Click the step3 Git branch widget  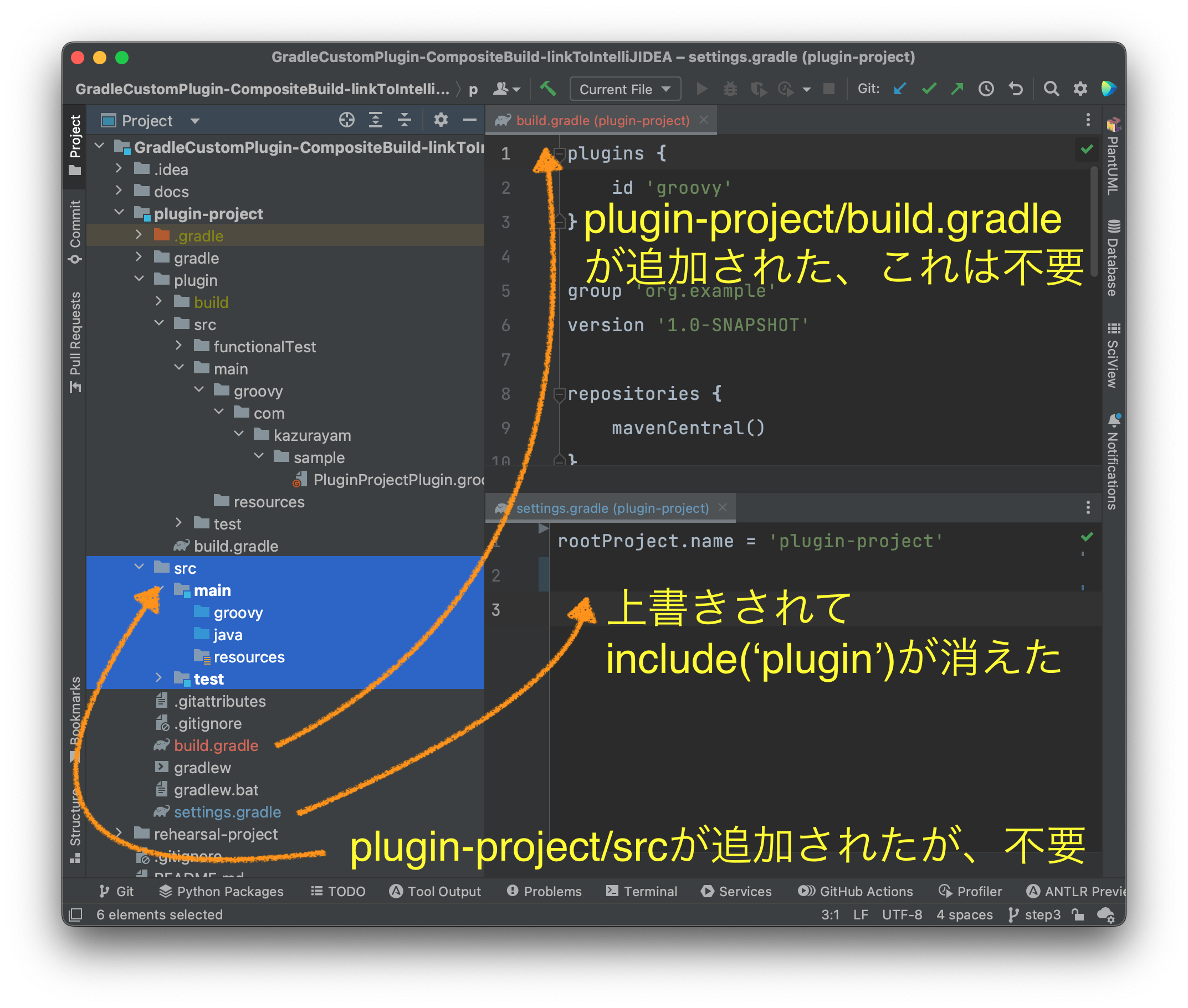coord(1034,915)
